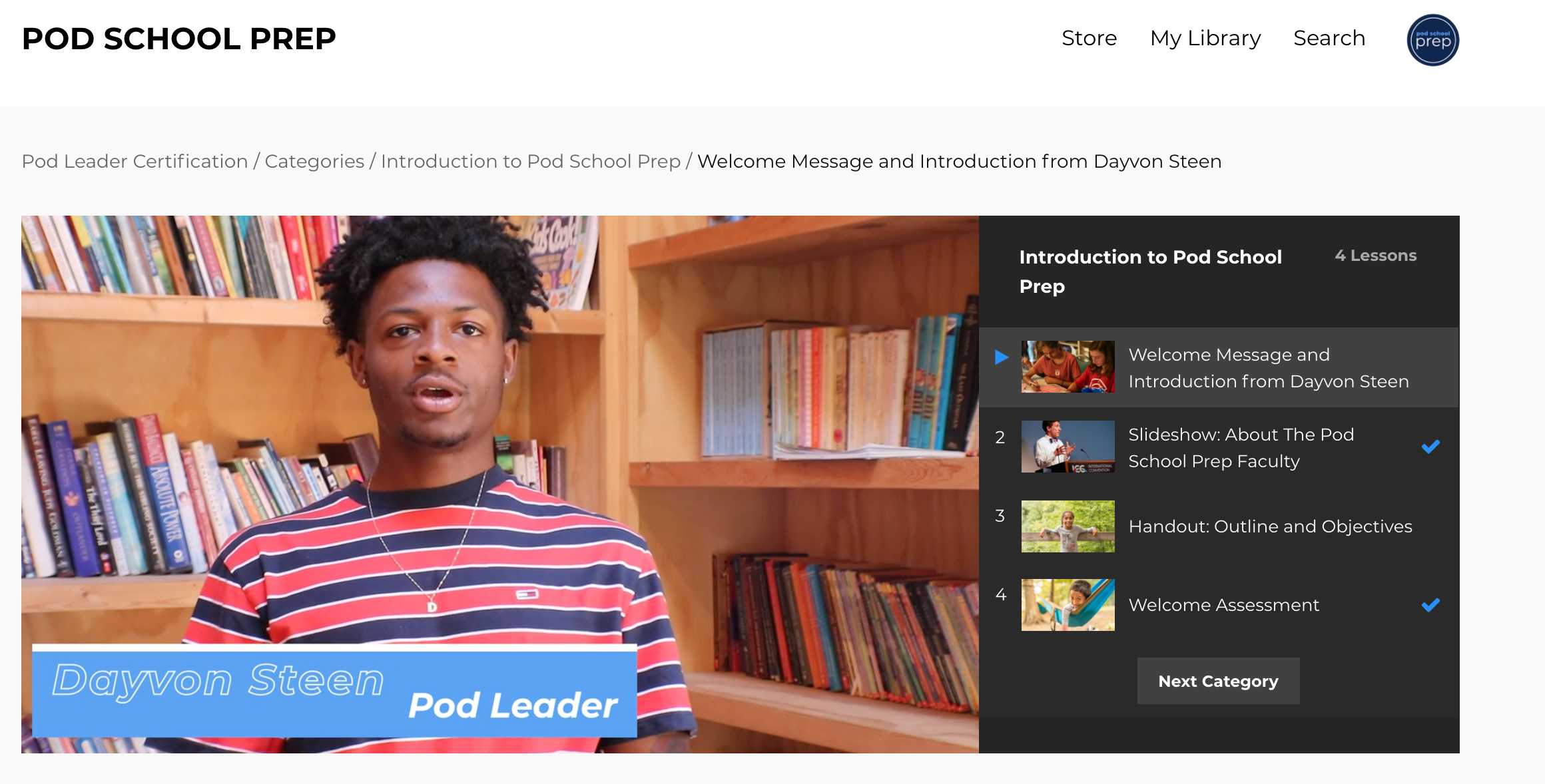Click the checkmark next to Slideshow lesson
Viewport: 1545px width, 784px height.
1430,447
